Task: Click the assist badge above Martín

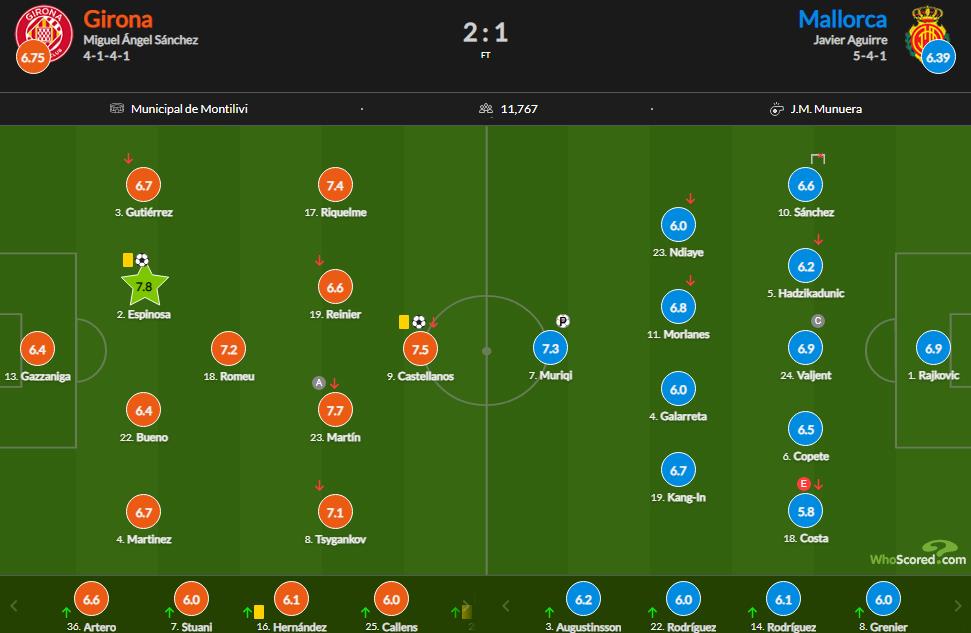Action: 318,383
